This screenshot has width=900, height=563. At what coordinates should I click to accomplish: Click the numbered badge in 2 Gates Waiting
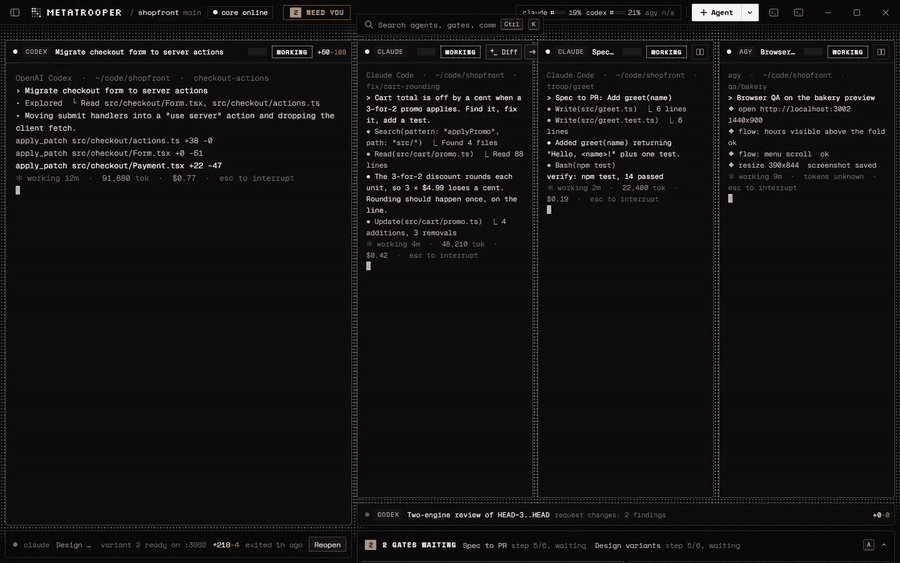coord(370,545)
